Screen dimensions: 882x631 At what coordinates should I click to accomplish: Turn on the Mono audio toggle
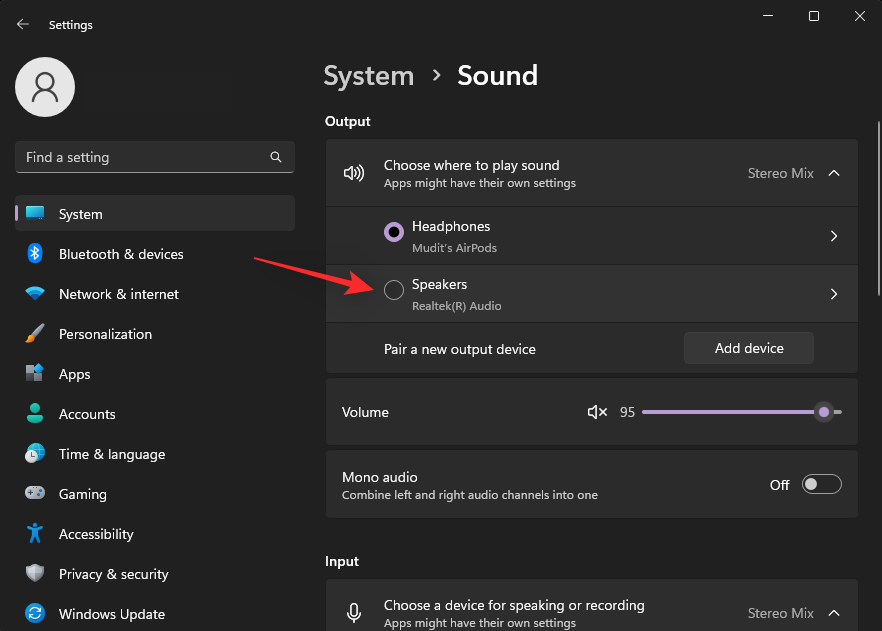tap(821, 485)
